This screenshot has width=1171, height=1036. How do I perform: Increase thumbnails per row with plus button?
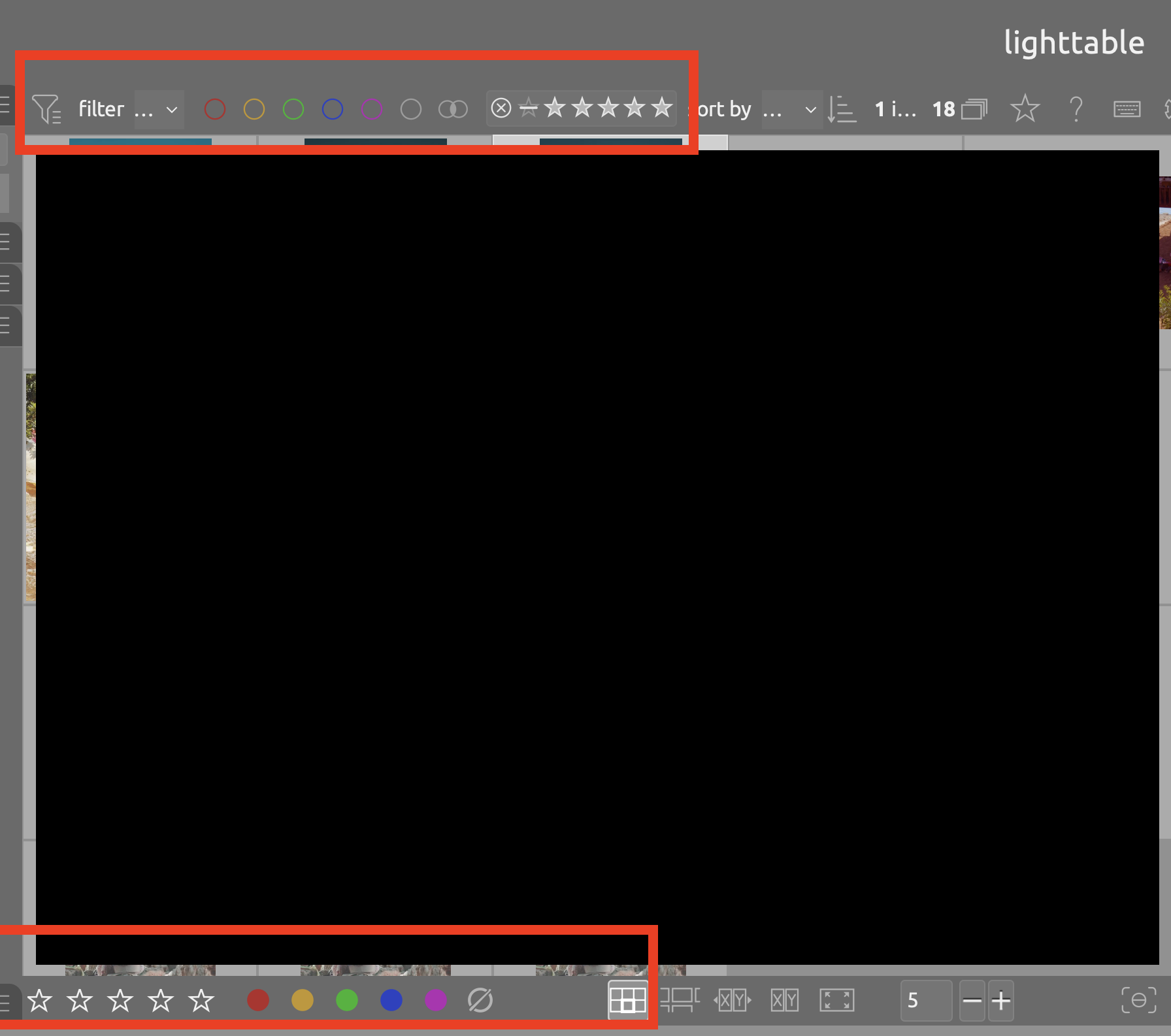(1001, 1000)
